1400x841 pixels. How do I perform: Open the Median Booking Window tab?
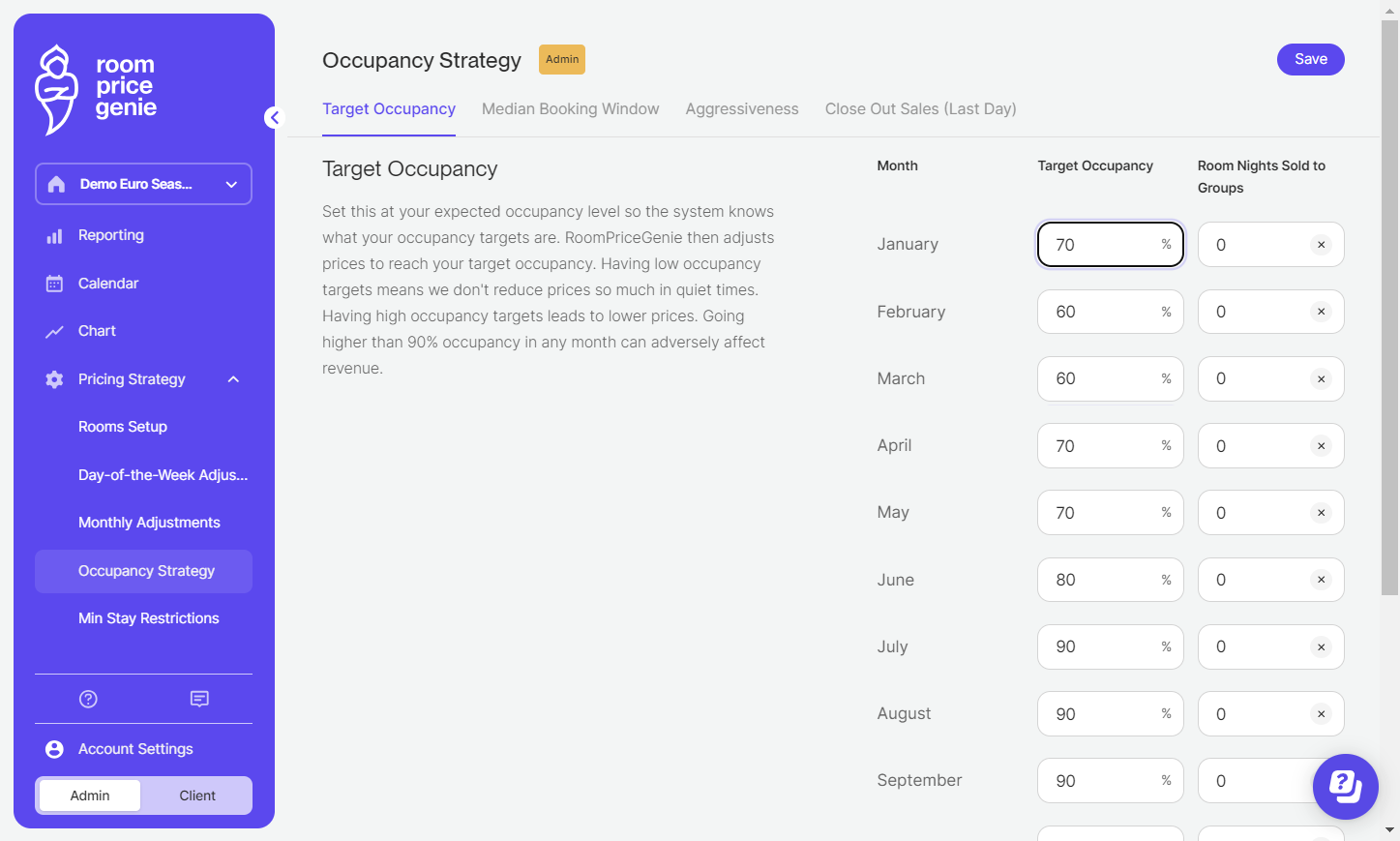(x=570, y=109)
